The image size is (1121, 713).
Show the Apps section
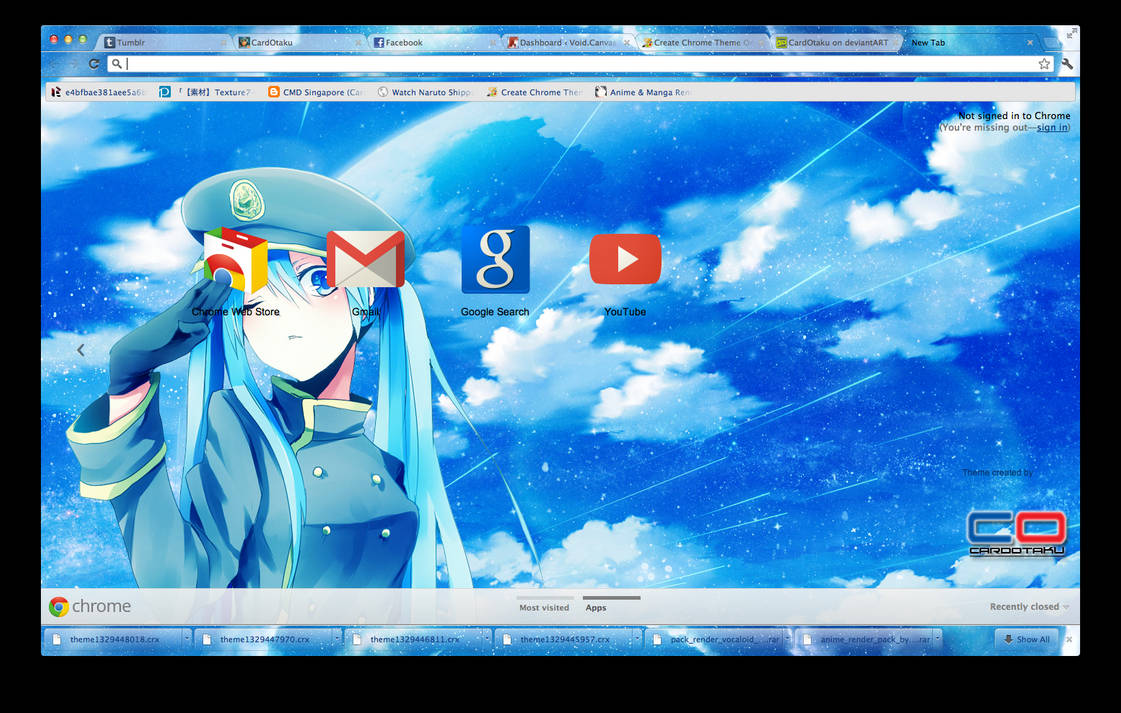(x=611, y=606)
